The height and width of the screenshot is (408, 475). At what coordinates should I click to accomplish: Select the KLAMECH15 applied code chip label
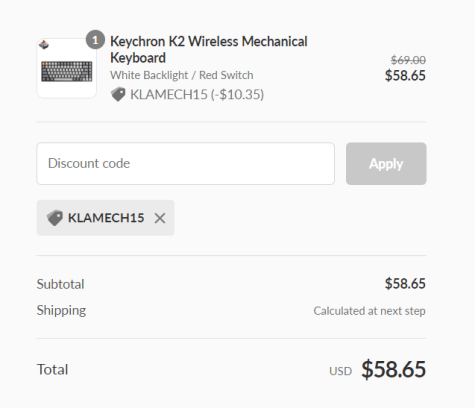click(106, 218)
